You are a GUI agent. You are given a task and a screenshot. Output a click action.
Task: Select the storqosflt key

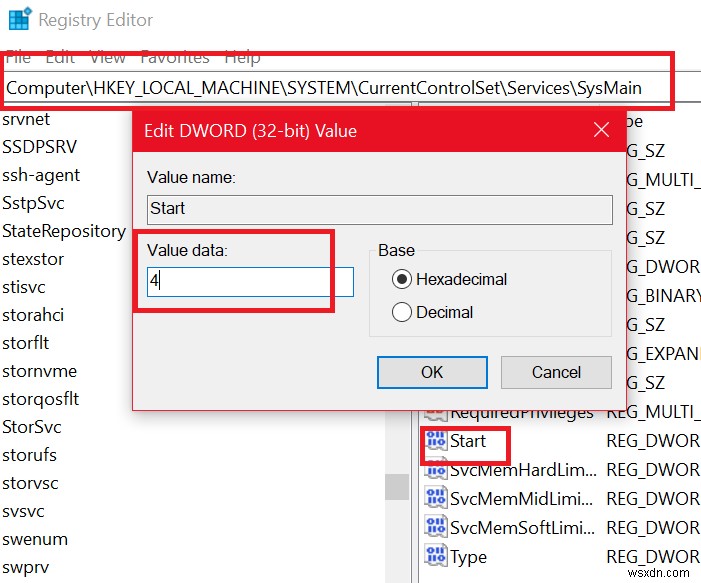[x=41, y=399]
